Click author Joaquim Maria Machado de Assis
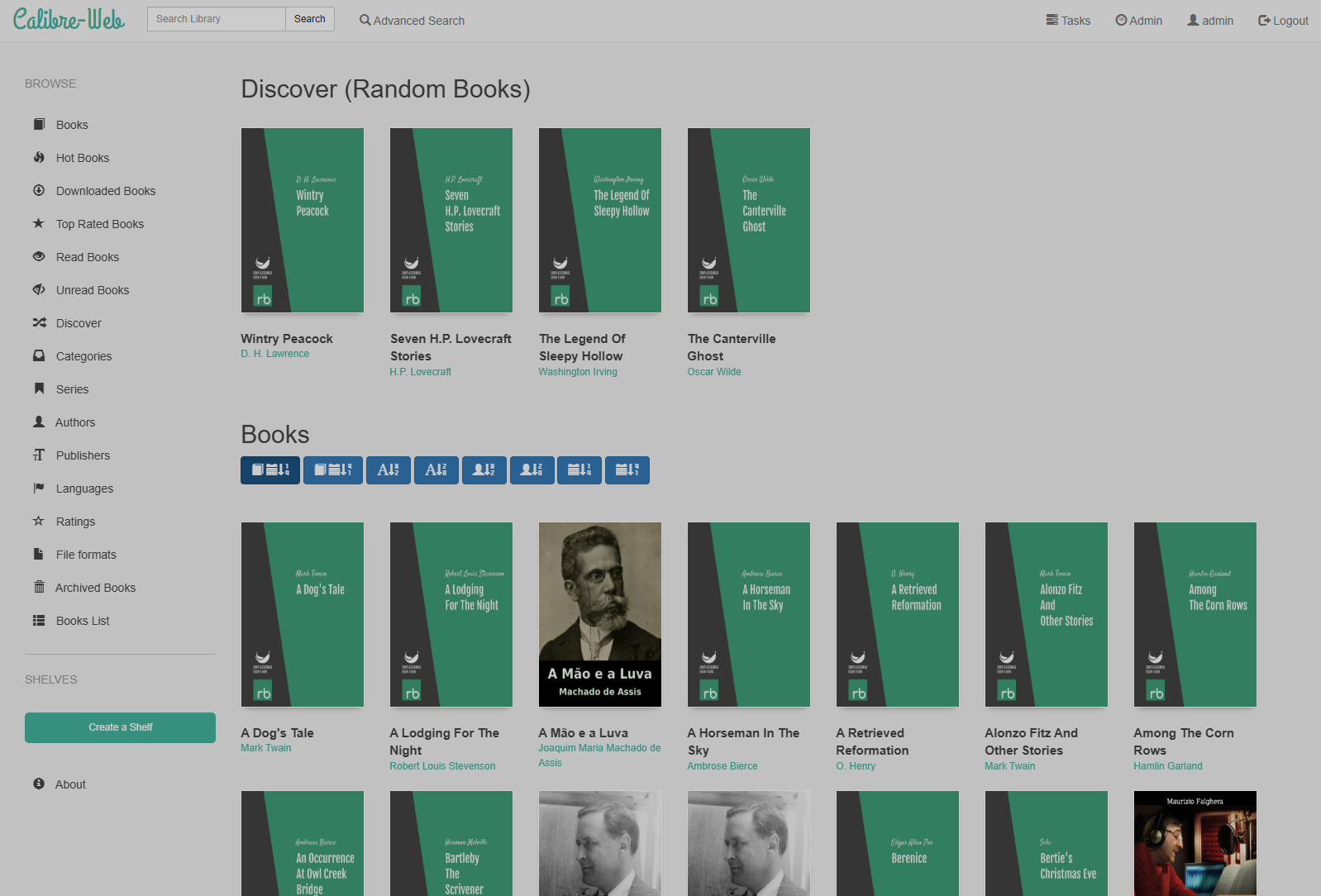1321x896 pixels. (x=599, y=755)
